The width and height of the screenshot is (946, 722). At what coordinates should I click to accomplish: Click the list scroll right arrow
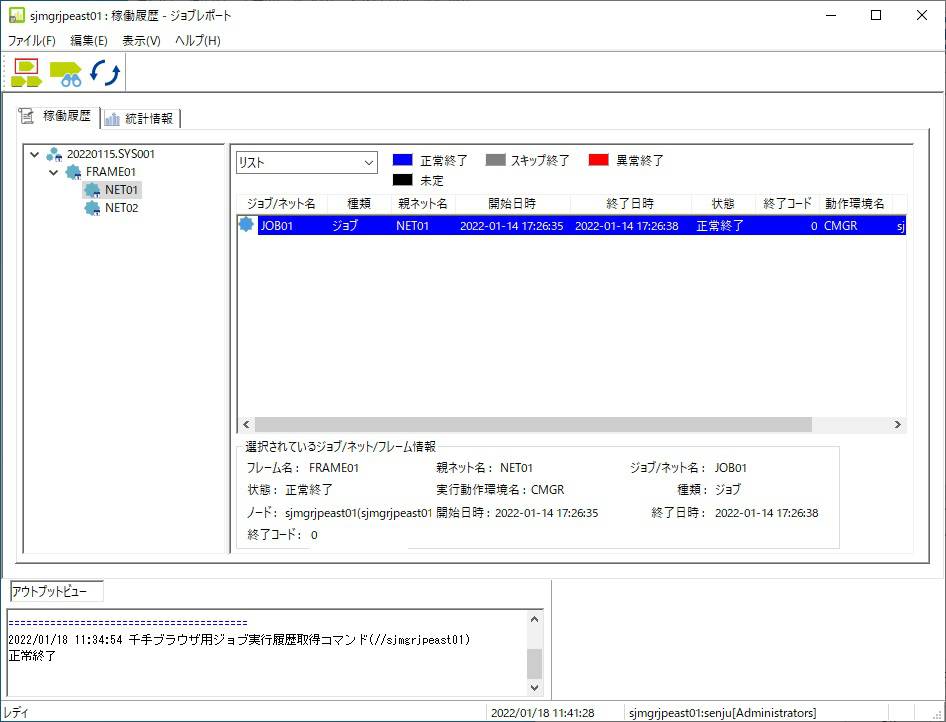[898, 425]
